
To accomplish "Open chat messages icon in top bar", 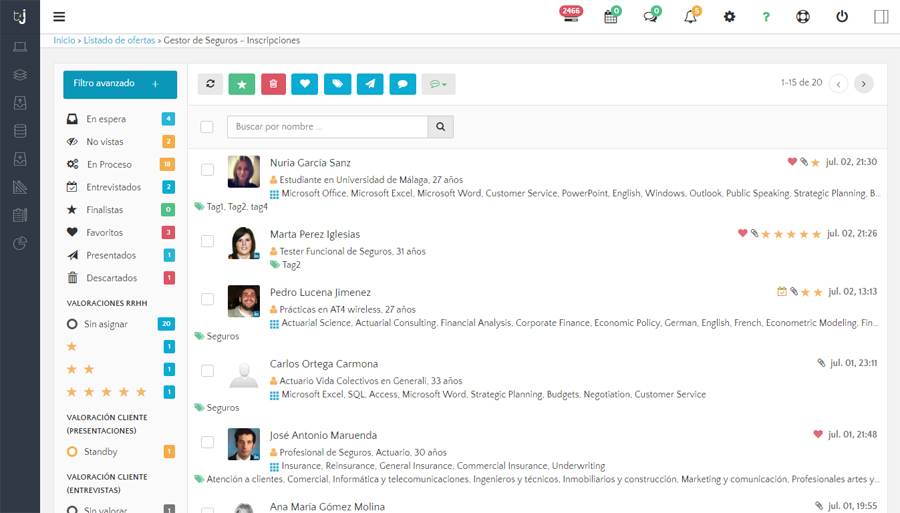I will click(651, 16).
